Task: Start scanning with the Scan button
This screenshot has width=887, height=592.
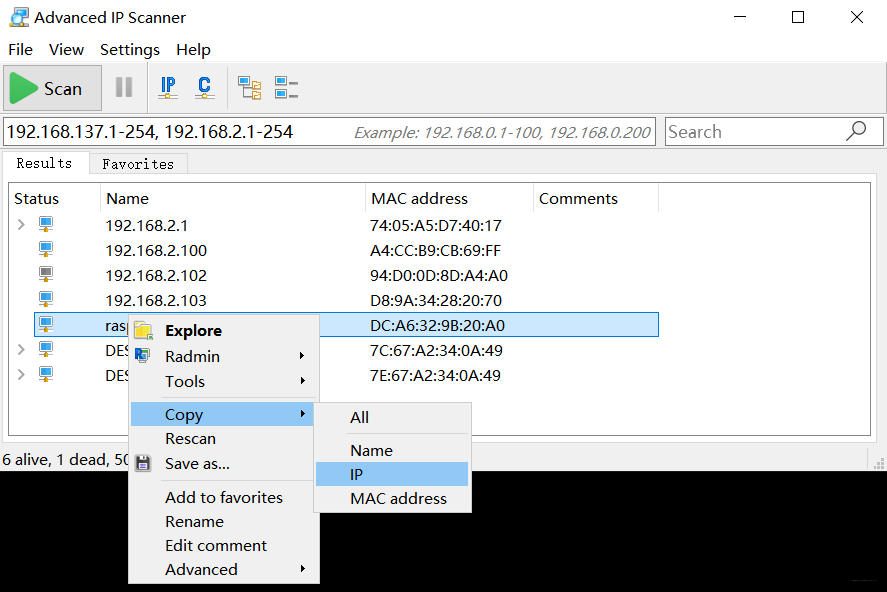Action: (53, 88)
